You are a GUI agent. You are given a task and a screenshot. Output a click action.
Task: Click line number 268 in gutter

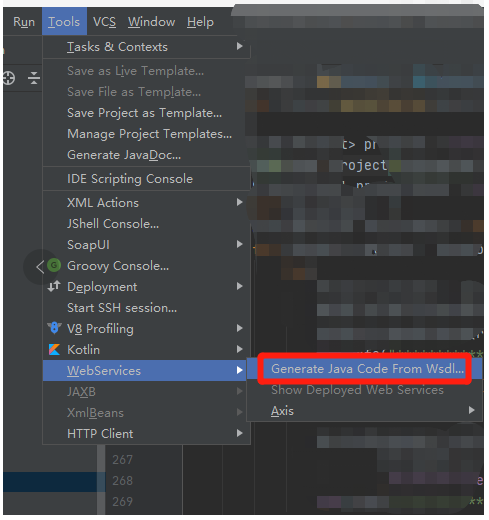tap(122, 480)
